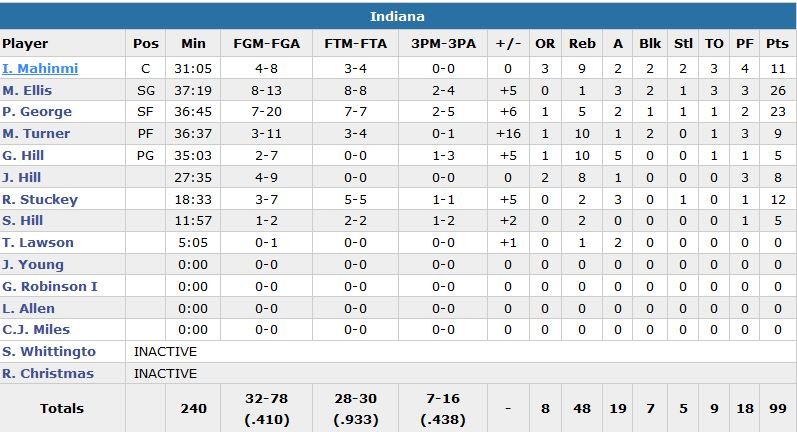797x432 pixels.
Task: Click the Indiana team header
Action: (398, 17)
